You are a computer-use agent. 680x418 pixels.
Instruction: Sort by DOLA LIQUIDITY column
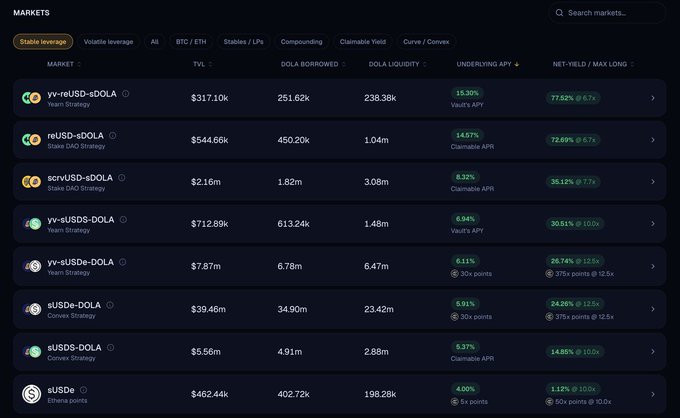[398, 64]
